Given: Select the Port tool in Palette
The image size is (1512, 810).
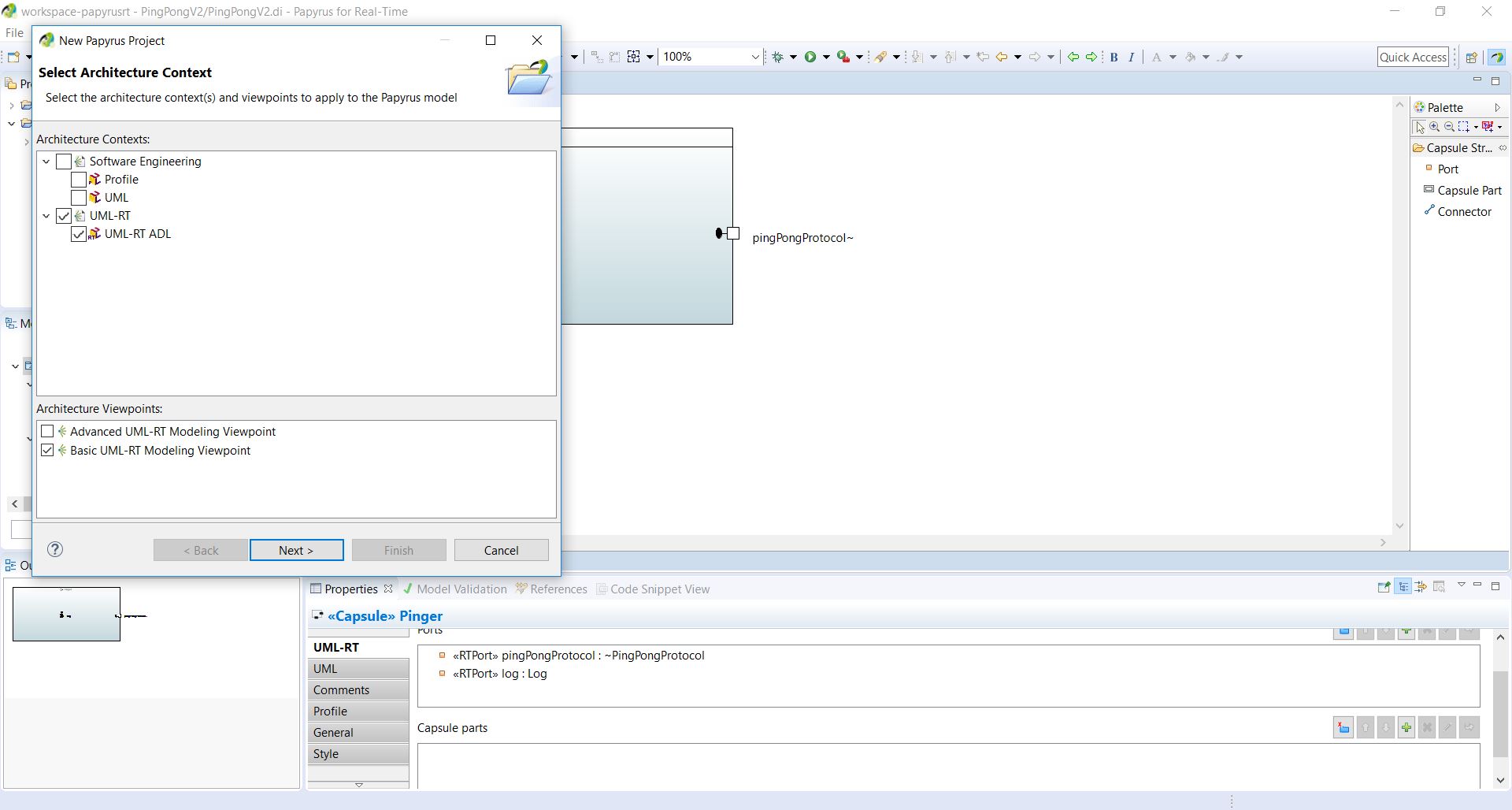Looking at the screenshot, I should coord(1447,169).
